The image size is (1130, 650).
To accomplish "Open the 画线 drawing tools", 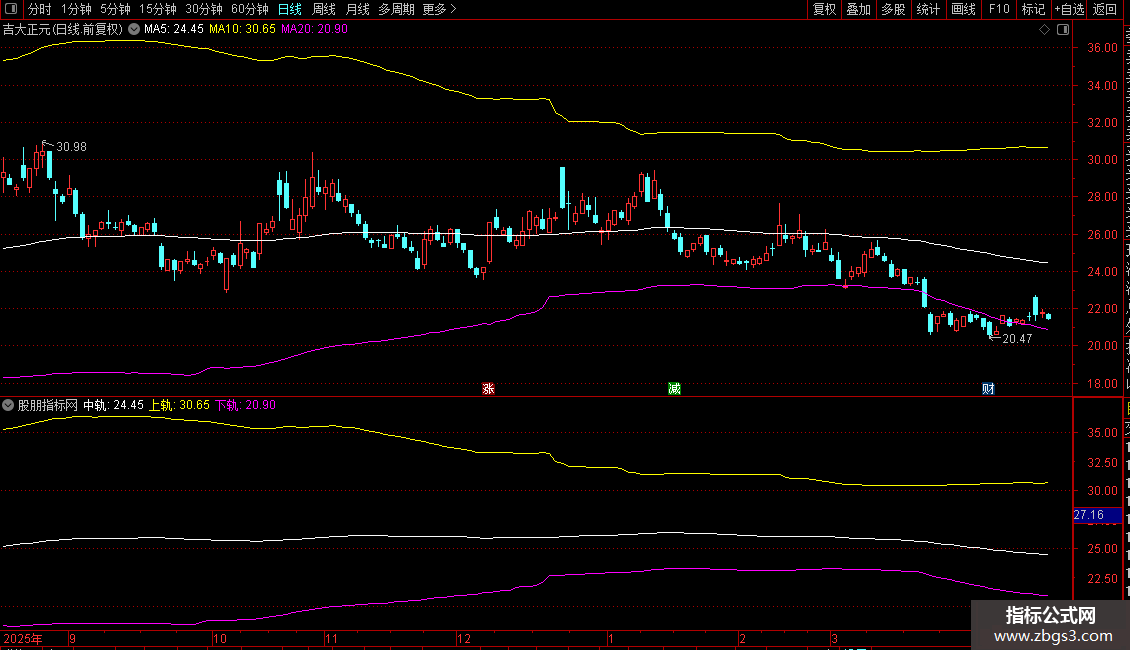I will pyautogui.click(x=963, y=9).
